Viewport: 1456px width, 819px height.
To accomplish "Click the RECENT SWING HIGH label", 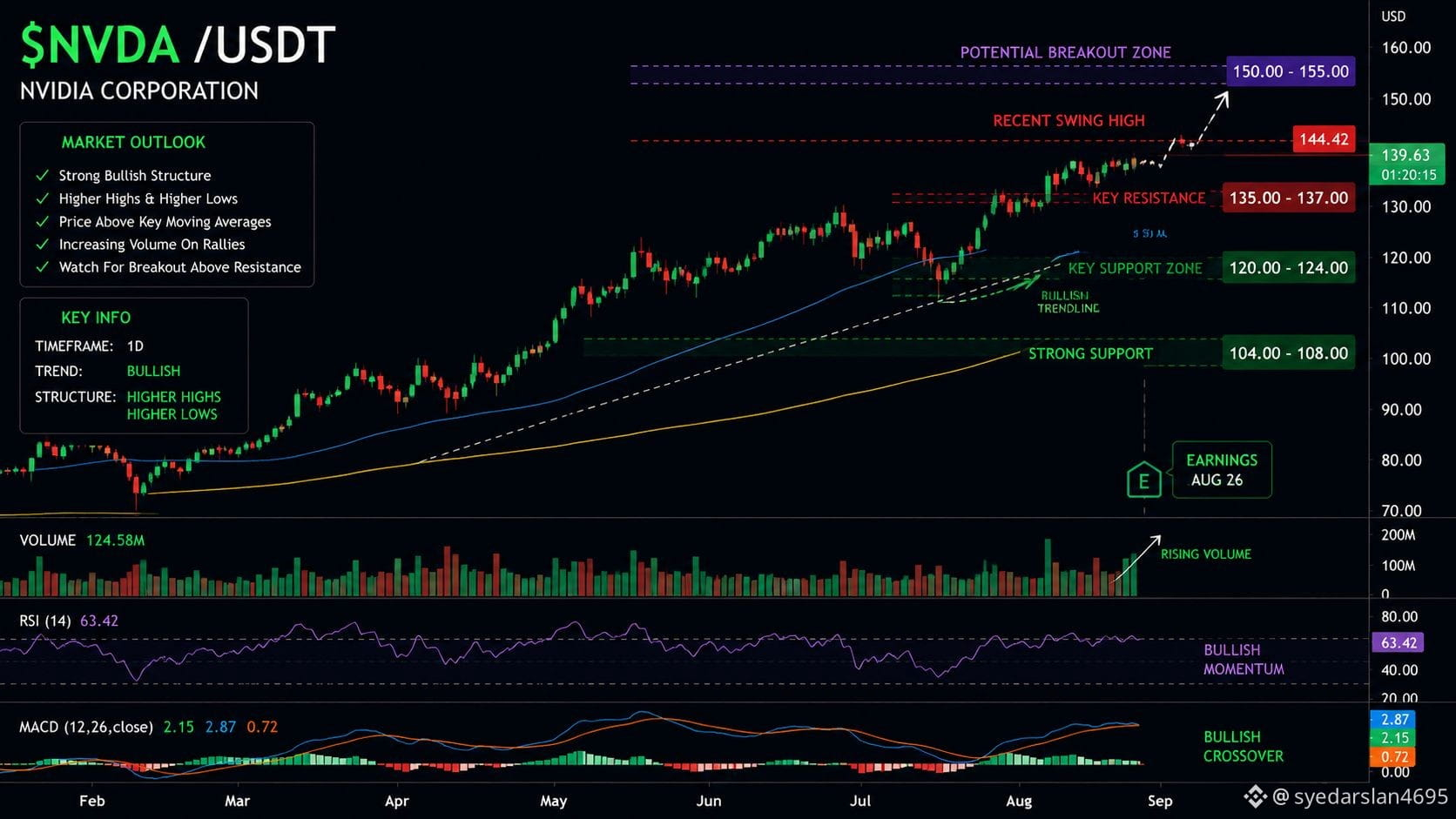I will coord(1068,121).
